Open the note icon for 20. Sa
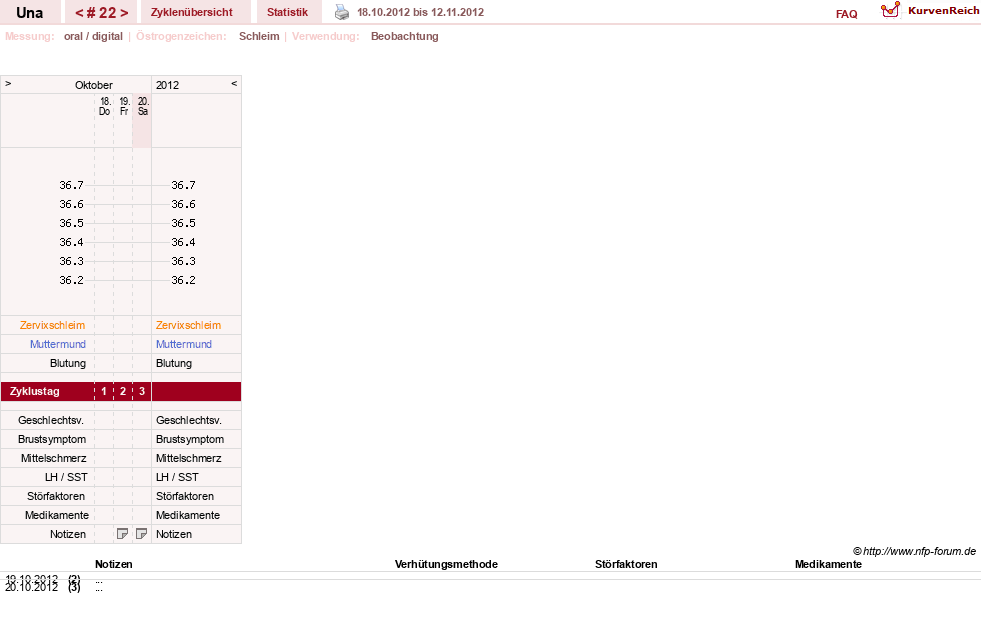Image resolution: width=981 pixels, height=623 pixels. pyautogui.click(x=141, y=534)
